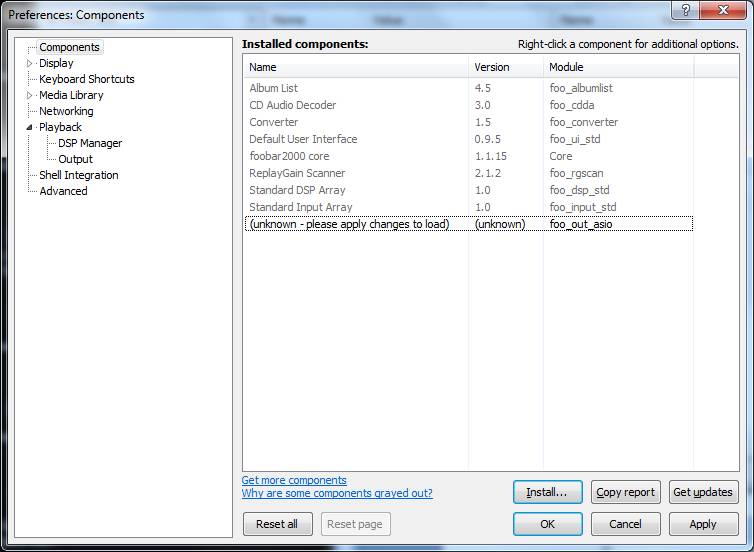Select the CD Audio Decoder component
Image resolution: width=754 pixels, height=552 pixels.
tap(469, 105)
